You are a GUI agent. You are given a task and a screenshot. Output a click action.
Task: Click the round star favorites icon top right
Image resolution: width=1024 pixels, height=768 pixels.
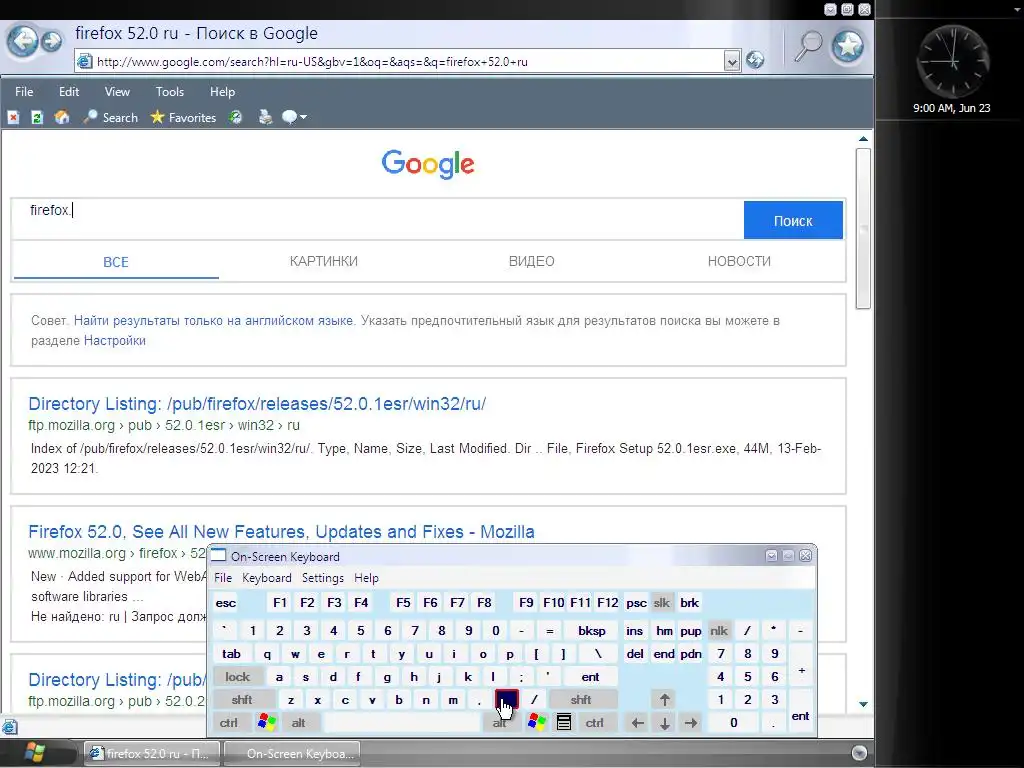click(848, 46)
